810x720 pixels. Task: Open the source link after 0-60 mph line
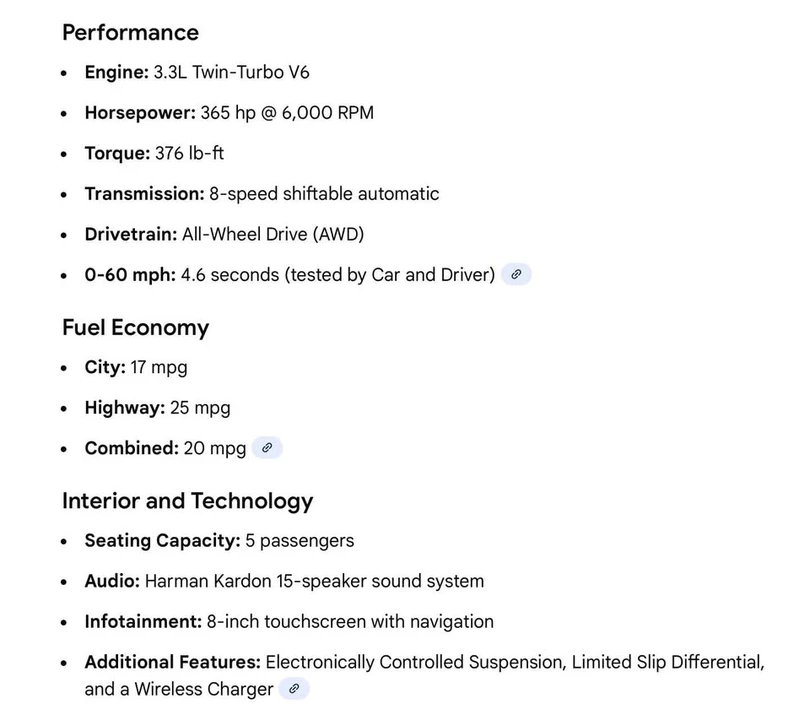click(516, 274)
